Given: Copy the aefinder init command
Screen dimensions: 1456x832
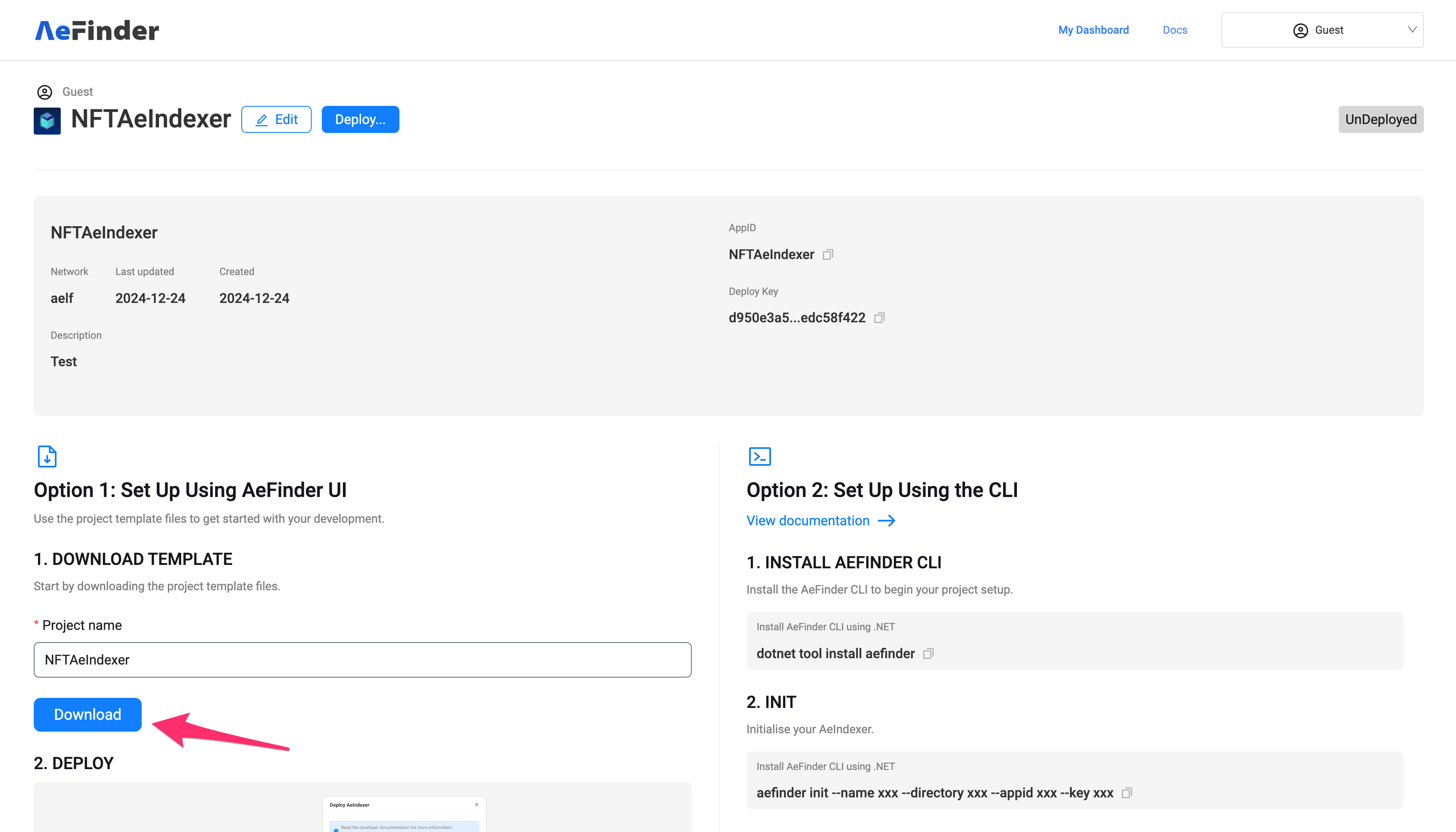Looking at the screenshot, I should click(x=1127, y=793).
